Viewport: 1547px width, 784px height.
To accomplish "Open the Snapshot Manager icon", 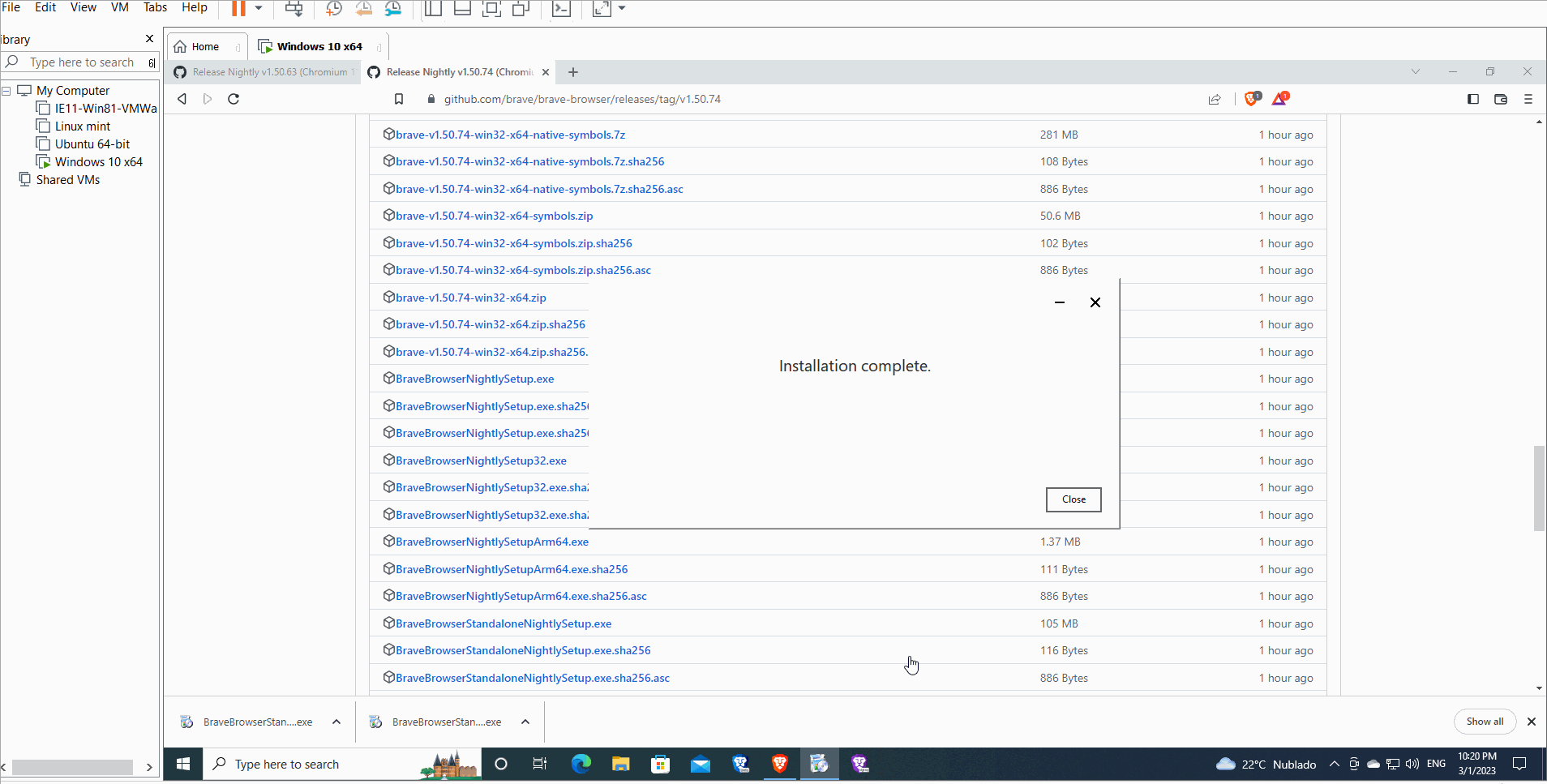I will (x=394, y=9).
